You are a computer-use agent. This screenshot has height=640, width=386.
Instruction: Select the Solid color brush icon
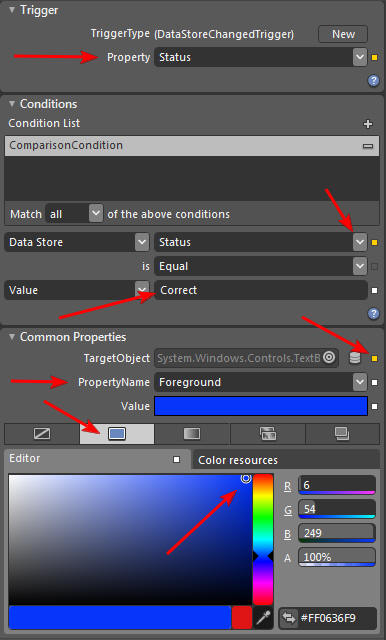117,433
